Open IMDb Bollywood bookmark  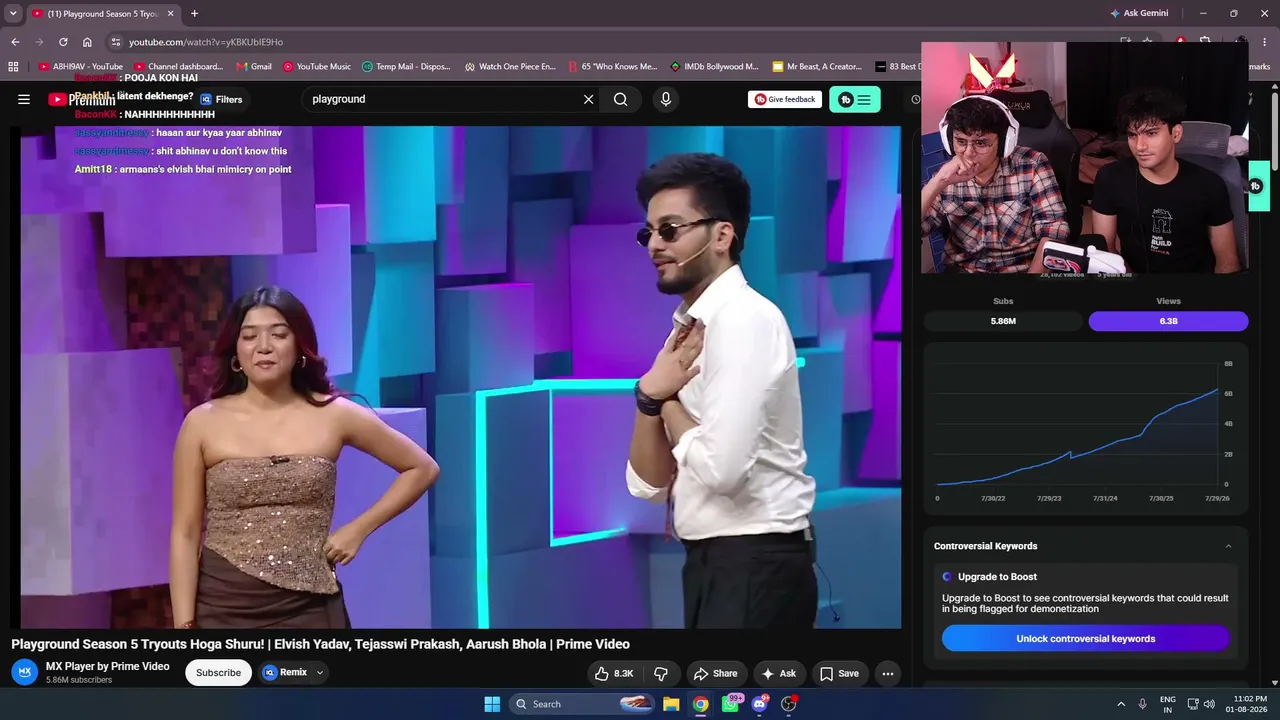[x=714, y=67]
